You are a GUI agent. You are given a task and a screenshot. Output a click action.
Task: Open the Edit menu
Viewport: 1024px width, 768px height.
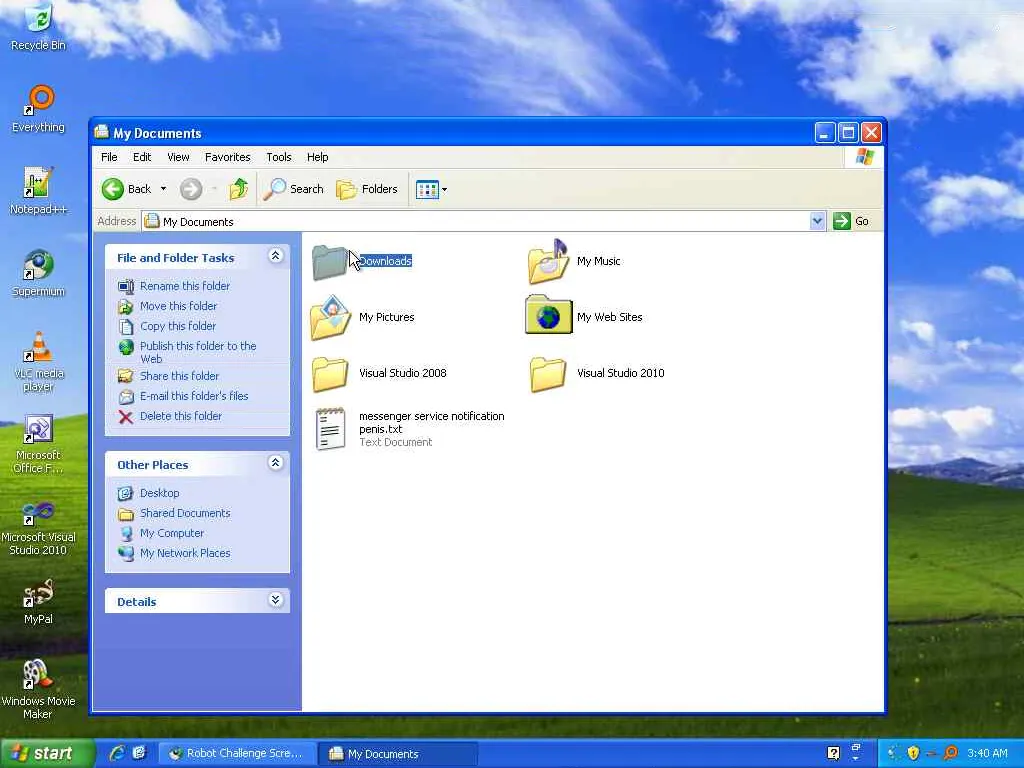(142, 157)
